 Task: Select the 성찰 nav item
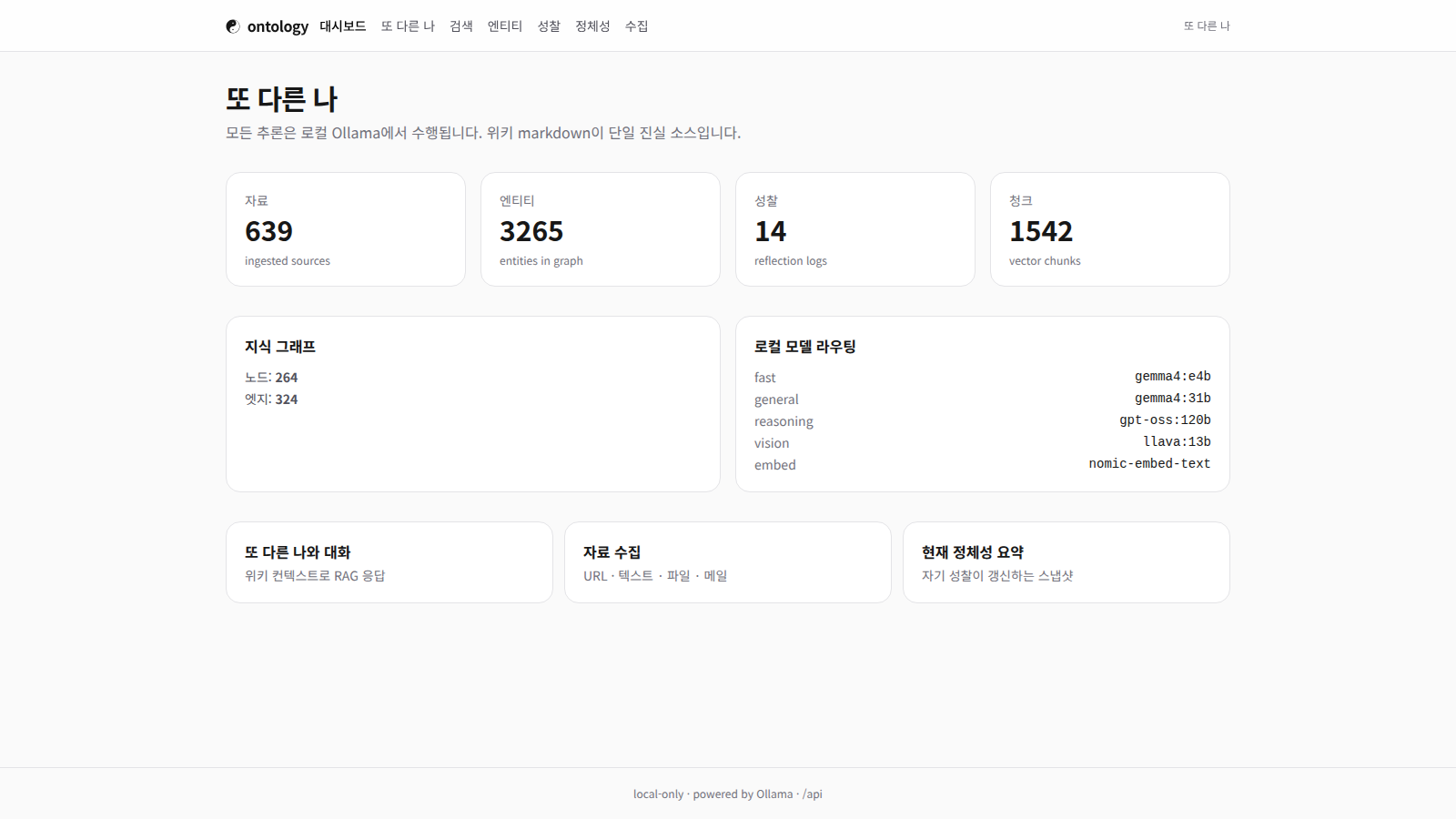pyautogui.click(x=549, y=26)
